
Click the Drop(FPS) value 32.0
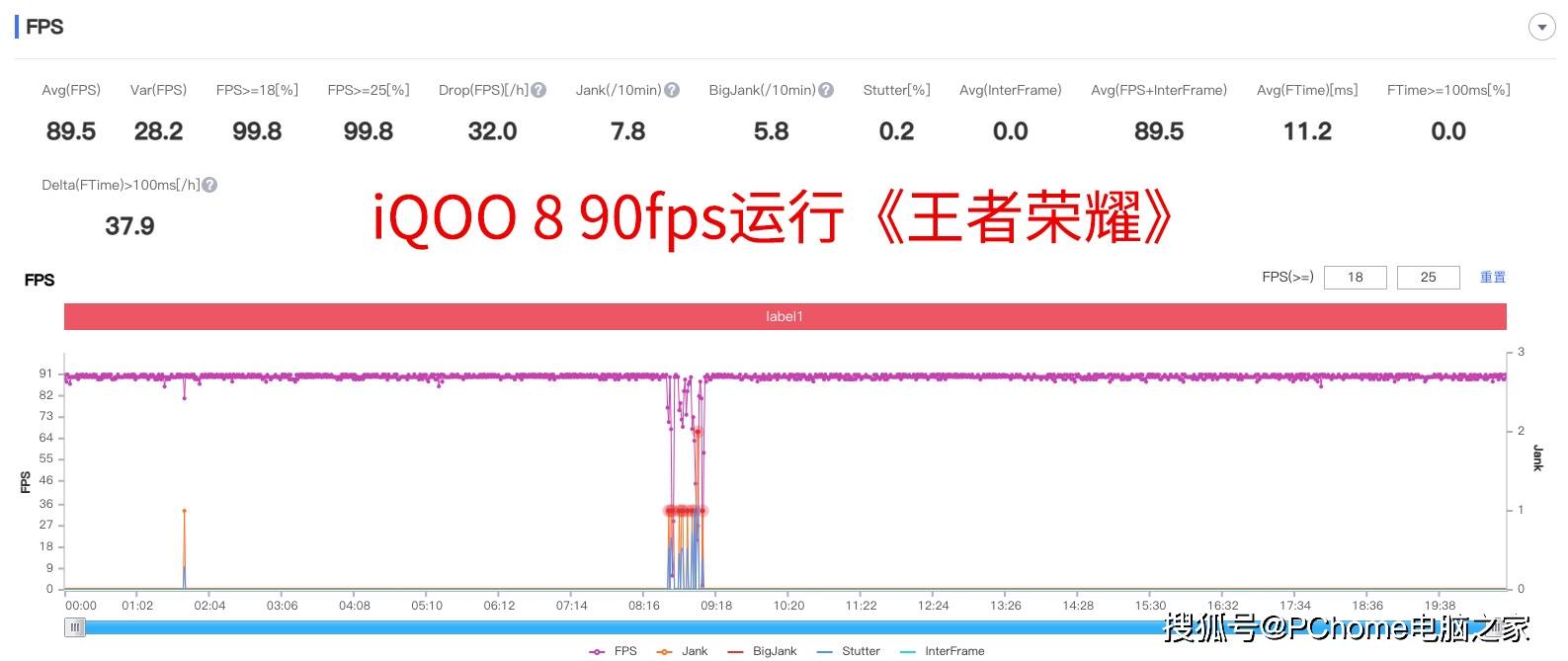pos(492,131)
